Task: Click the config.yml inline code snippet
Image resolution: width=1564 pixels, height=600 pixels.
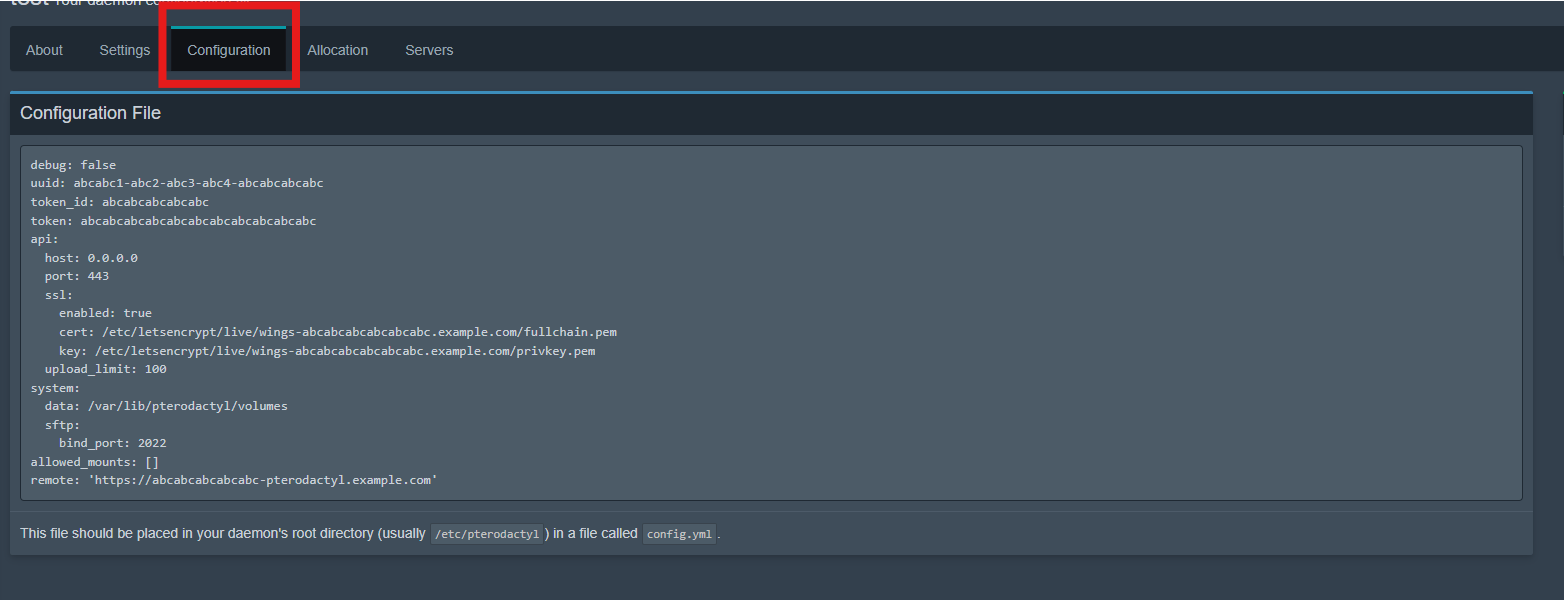Action: pos(679,533)
